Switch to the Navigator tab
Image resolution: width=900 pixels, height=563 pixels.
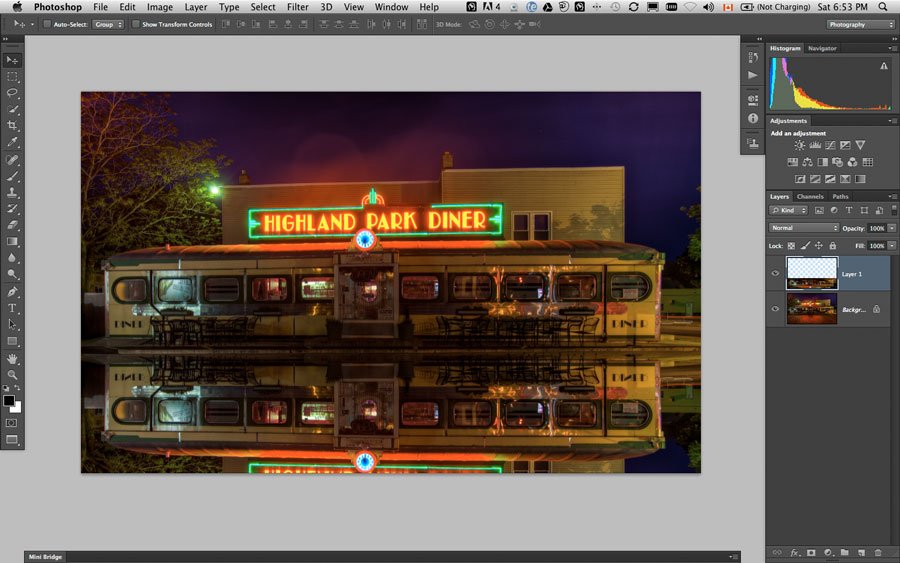pyautogui.click(x=822, y=48)
